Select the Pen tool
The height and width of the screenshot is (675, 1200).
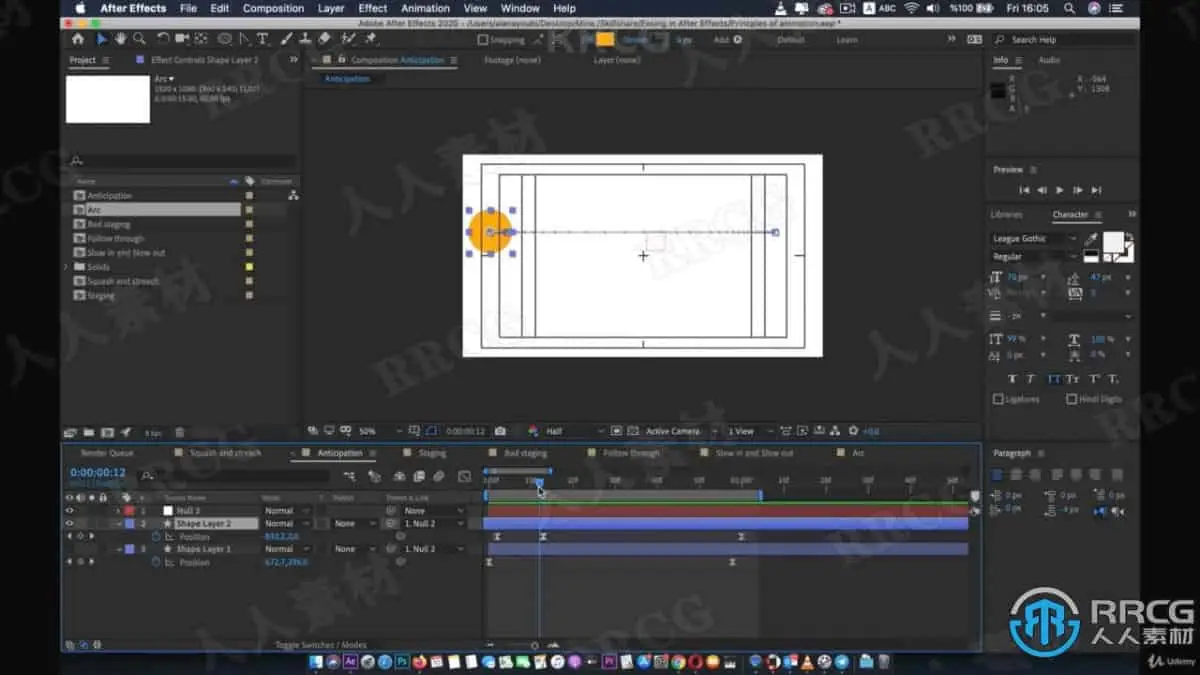[245, 39]
